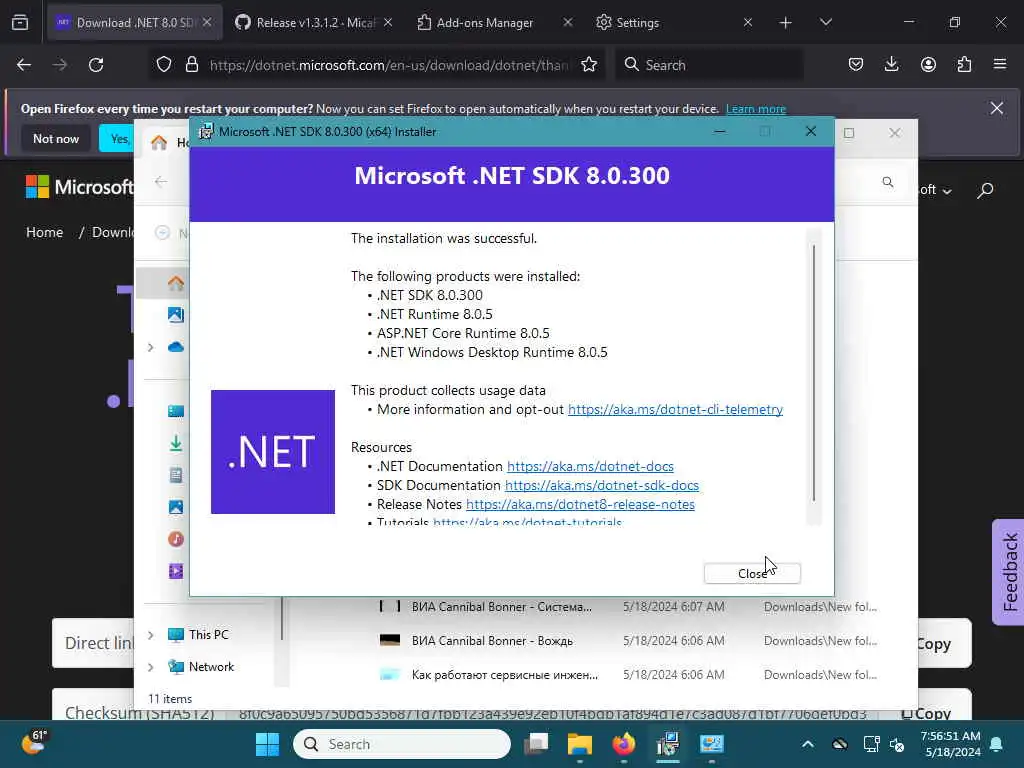Viewport: 1024px width, 768px height.
Task: Open the Feedback side tab
Action: [1010, 572]
